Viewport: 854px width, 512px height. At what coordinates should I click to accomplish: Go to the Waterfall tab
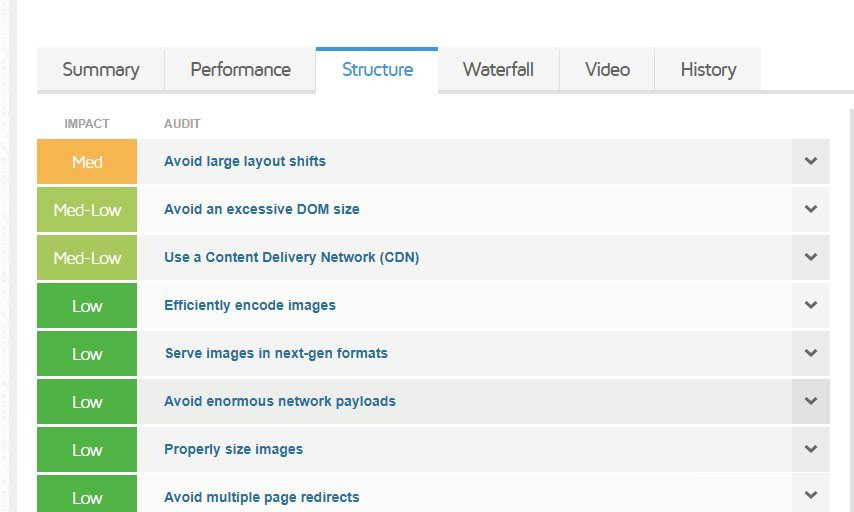[x=498, y=70]
